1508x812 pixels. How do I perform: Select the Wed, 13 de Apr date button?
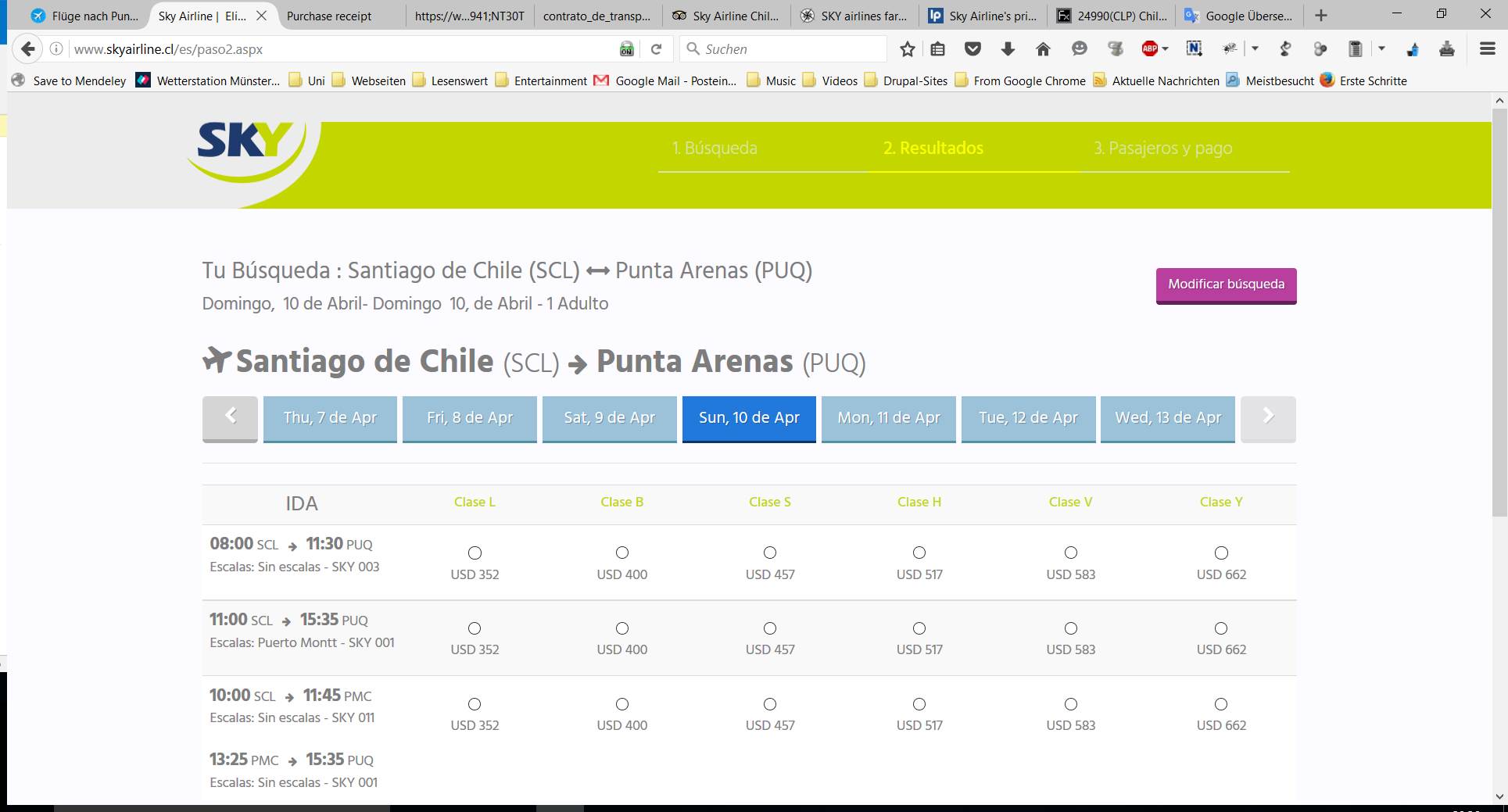(x=1168, y=419)
